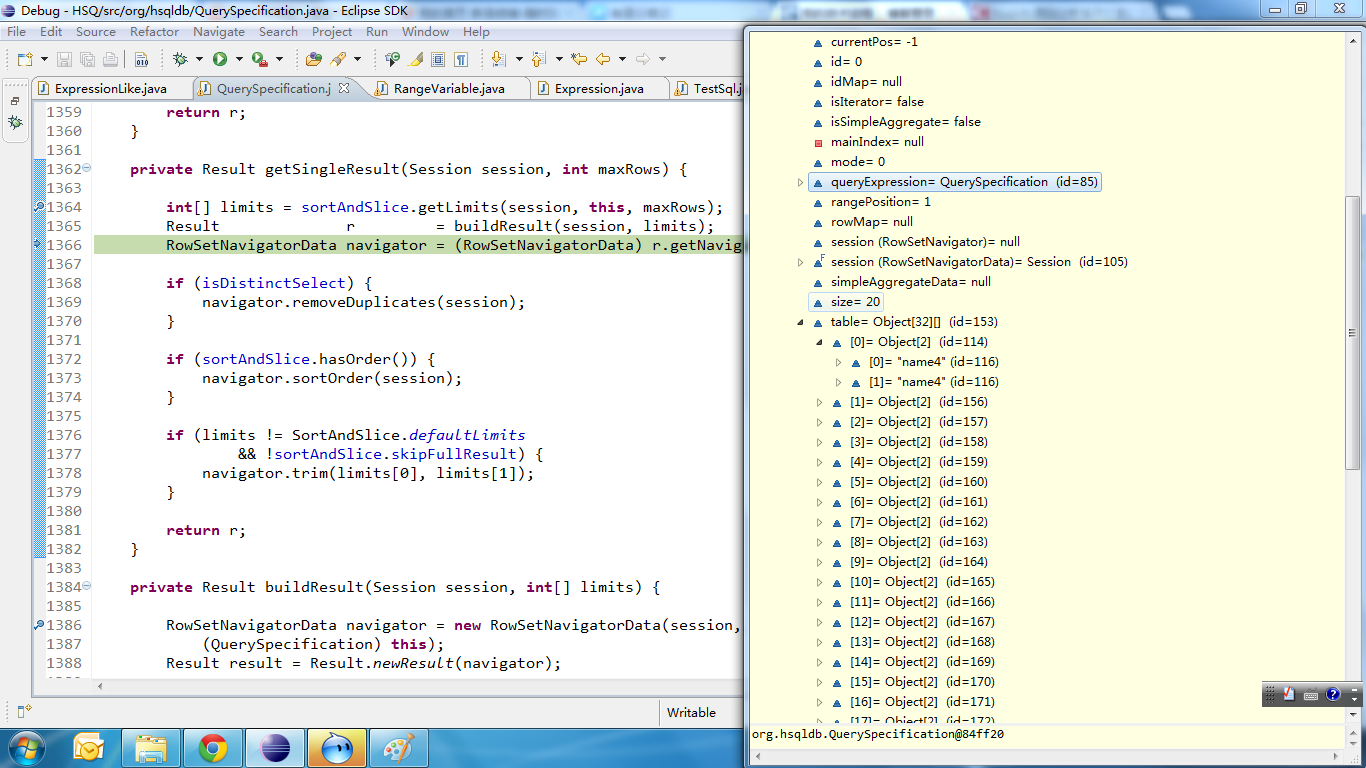Click the Run External Tools icon
Viewport: 1366px width, 768px height.
pyautogui.click(x=259, y=59)
